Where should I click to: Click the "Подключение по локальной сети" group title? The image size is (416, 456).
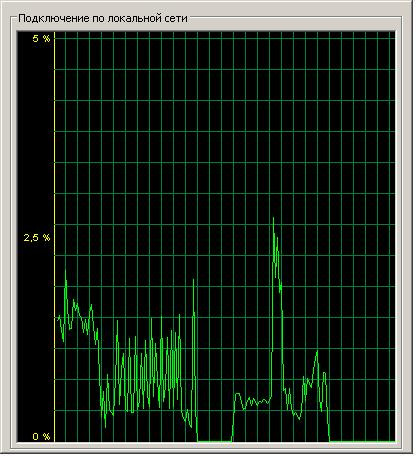coord(103,18)
